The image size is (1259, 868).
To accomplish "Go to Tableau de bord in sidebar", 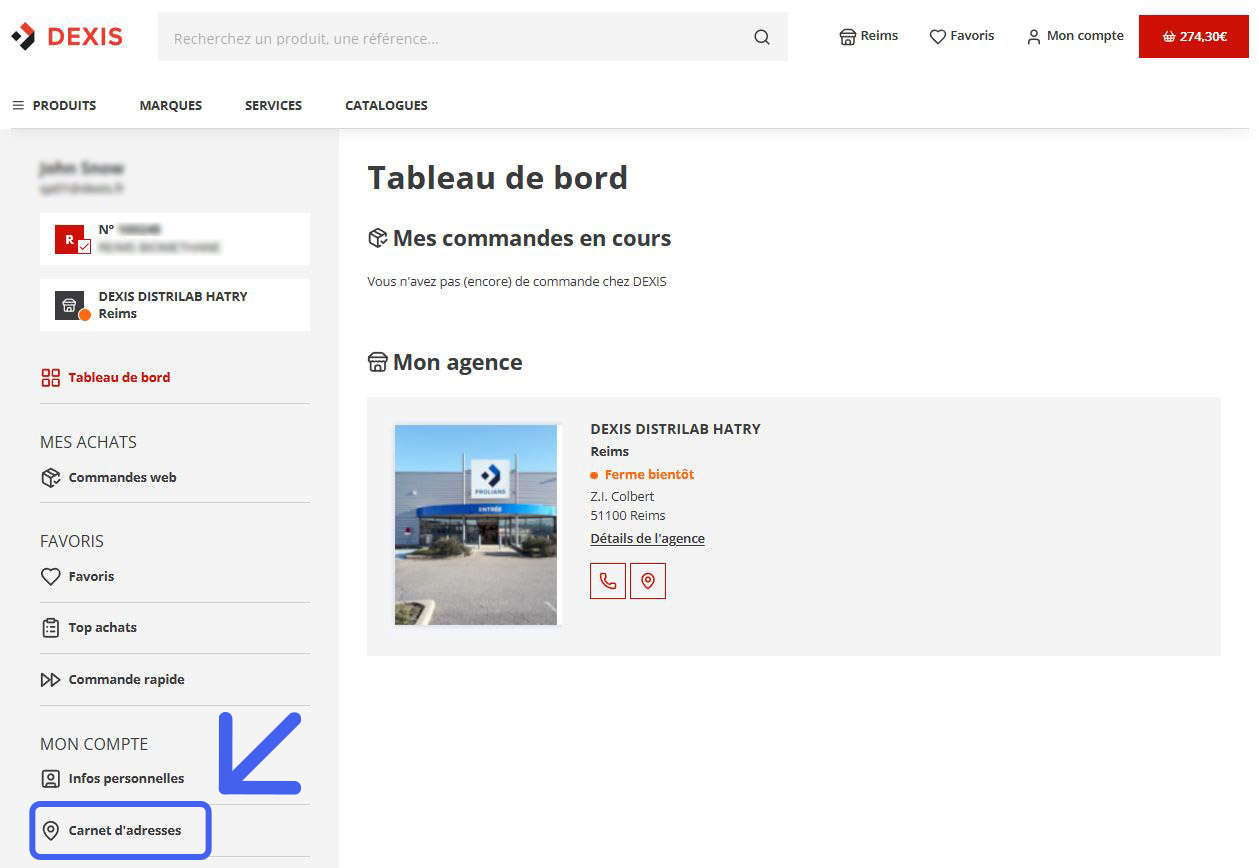I will point(105,378).
